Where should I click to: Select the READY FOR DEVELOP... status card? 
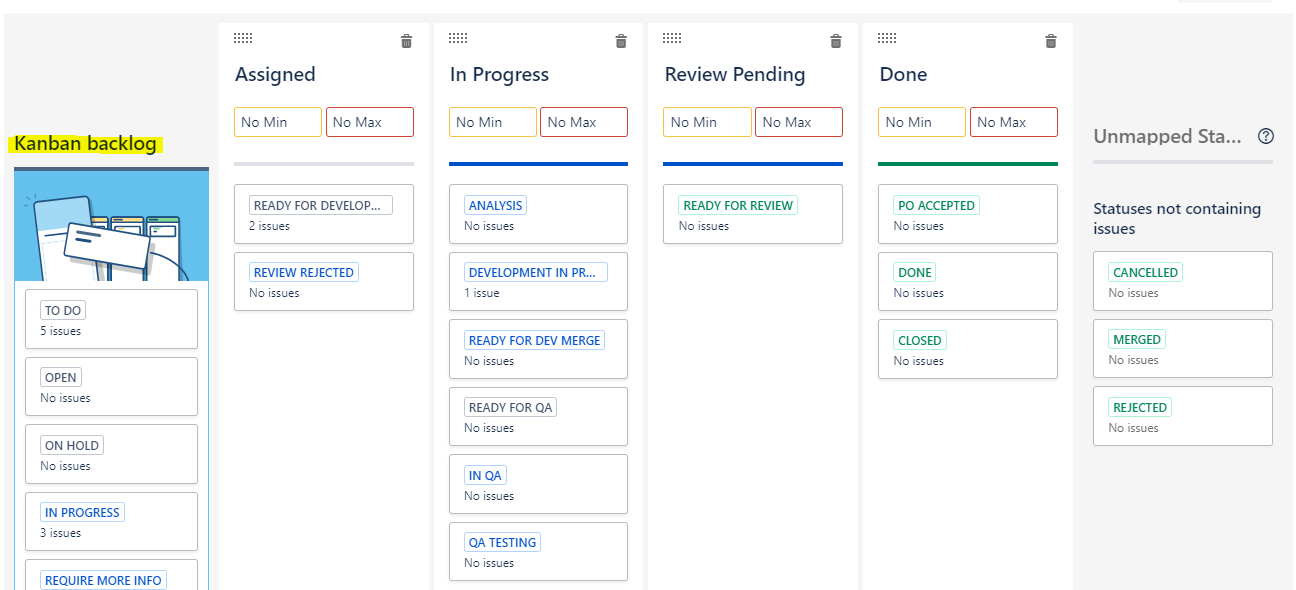[x=324, y=214]
